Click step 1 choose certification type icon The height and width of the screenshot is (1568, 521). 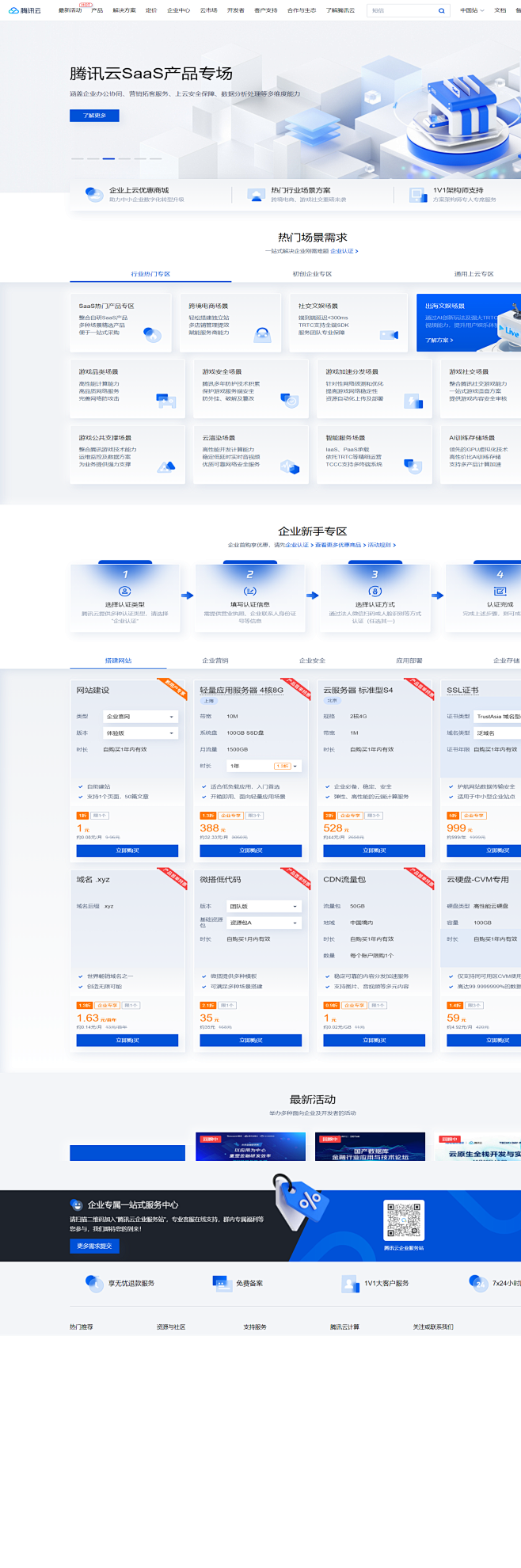tap(124, 592)
